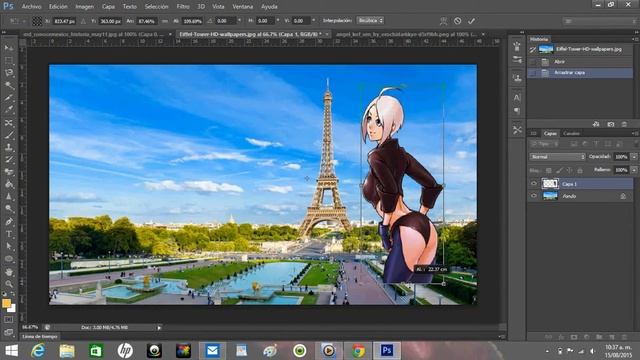Select the Hand tool
Image resolution: width=640 pixels, height=360 pixels.
point(9,271)
